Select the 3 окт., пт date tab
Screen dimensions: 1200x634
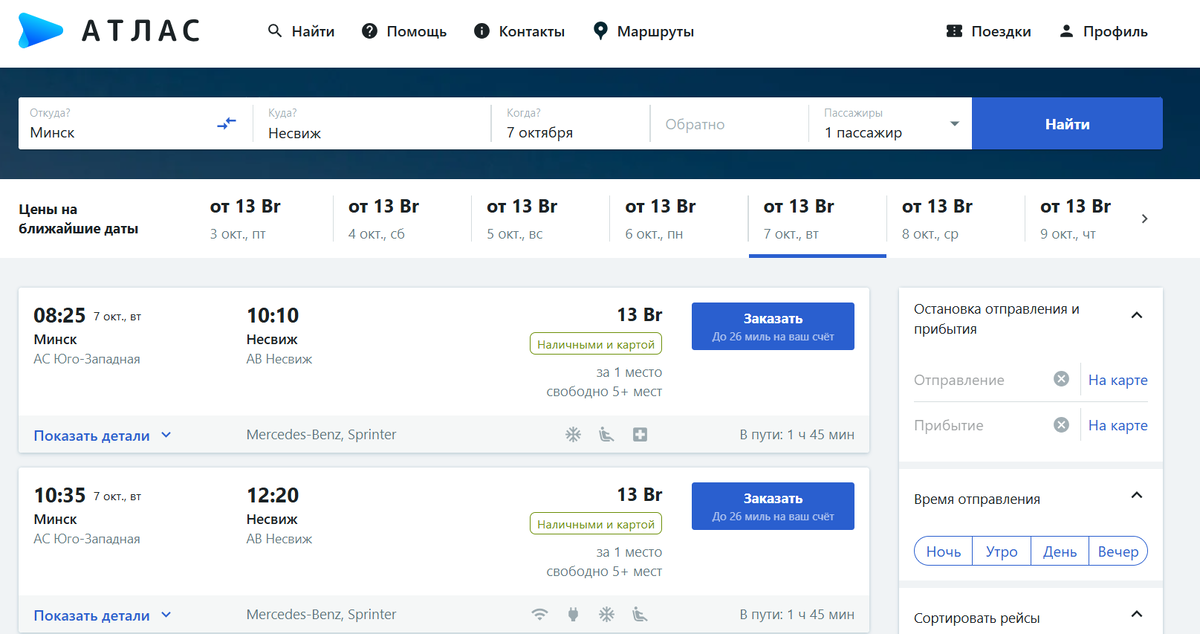[x=263, y=219]
